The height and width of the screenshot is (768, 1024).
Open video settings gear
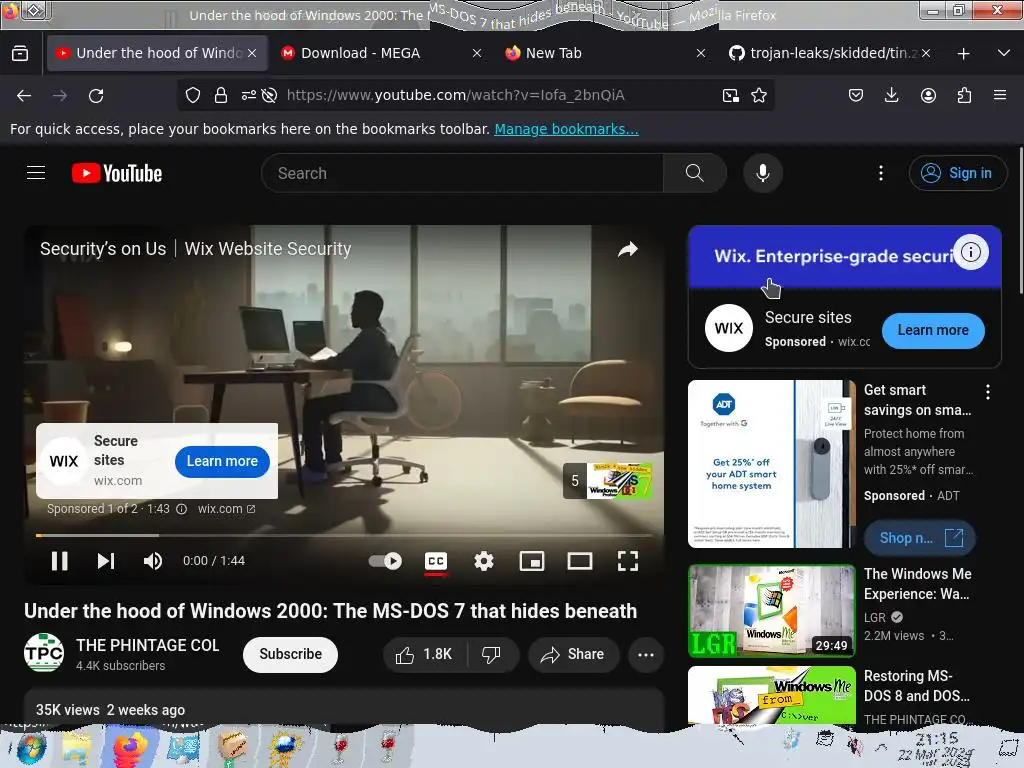pos(484,561)
